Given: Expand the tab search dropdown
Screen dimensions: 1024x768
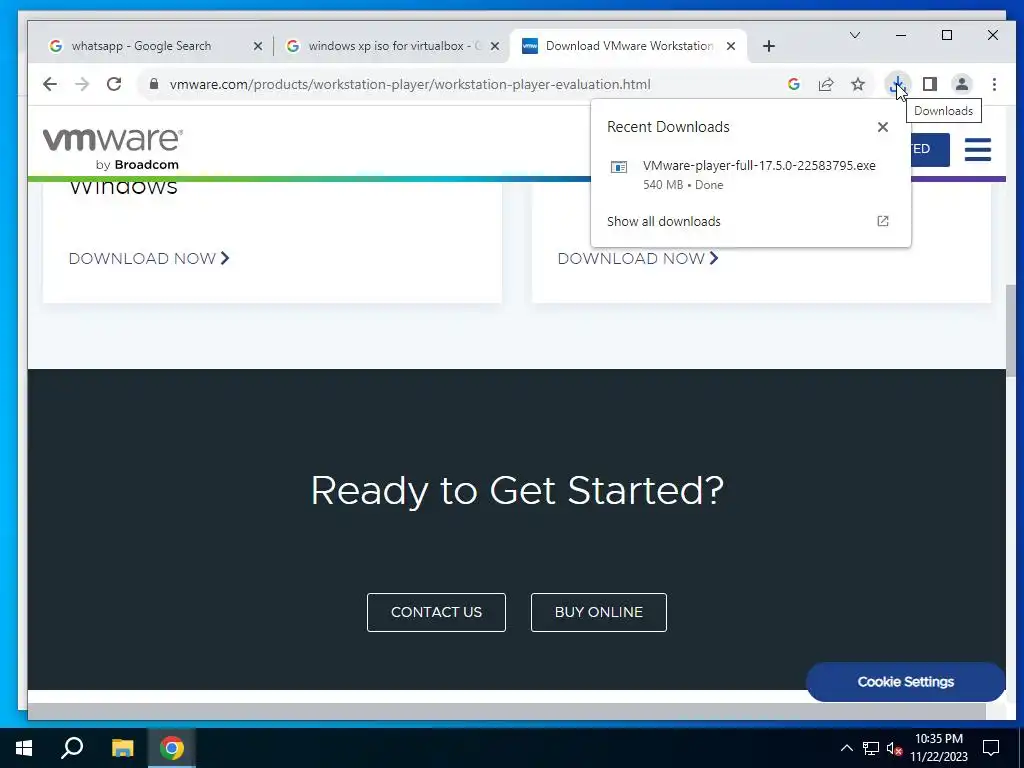Looking at the screenshot, I should click(x=855, y=35).
